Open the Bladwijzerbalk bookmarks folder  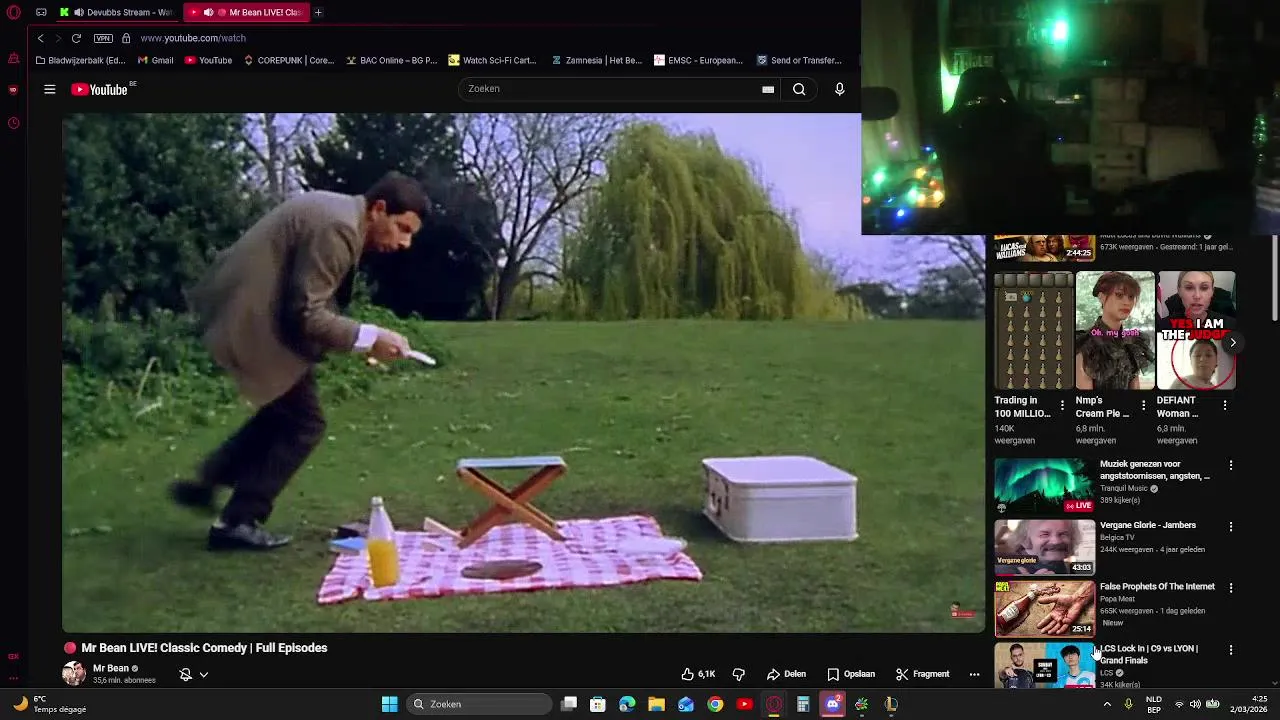[x=80, y=60]
